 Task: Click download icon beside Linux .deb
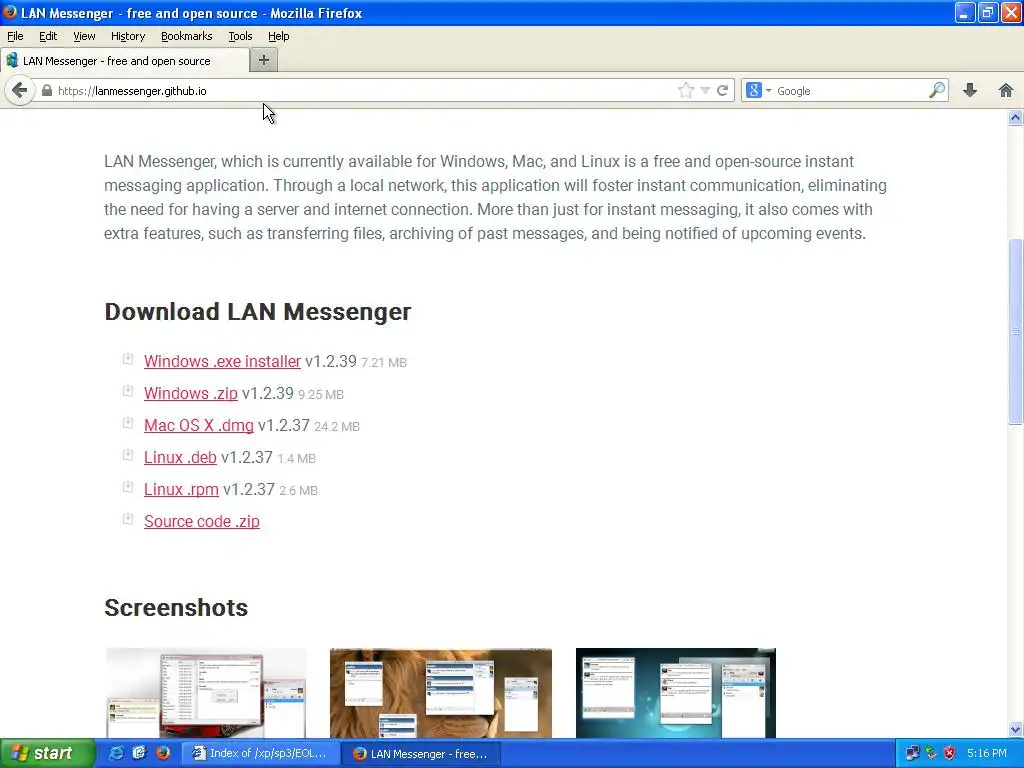tap(128, 455)
